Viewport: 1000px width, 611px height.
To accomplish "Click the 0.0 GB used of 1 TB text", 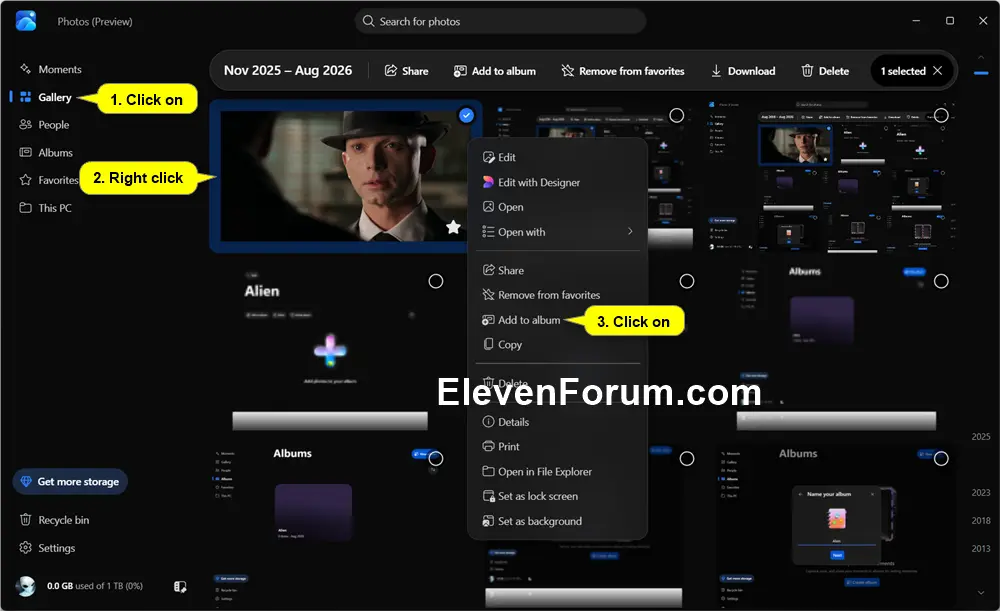I will point(95,585).
